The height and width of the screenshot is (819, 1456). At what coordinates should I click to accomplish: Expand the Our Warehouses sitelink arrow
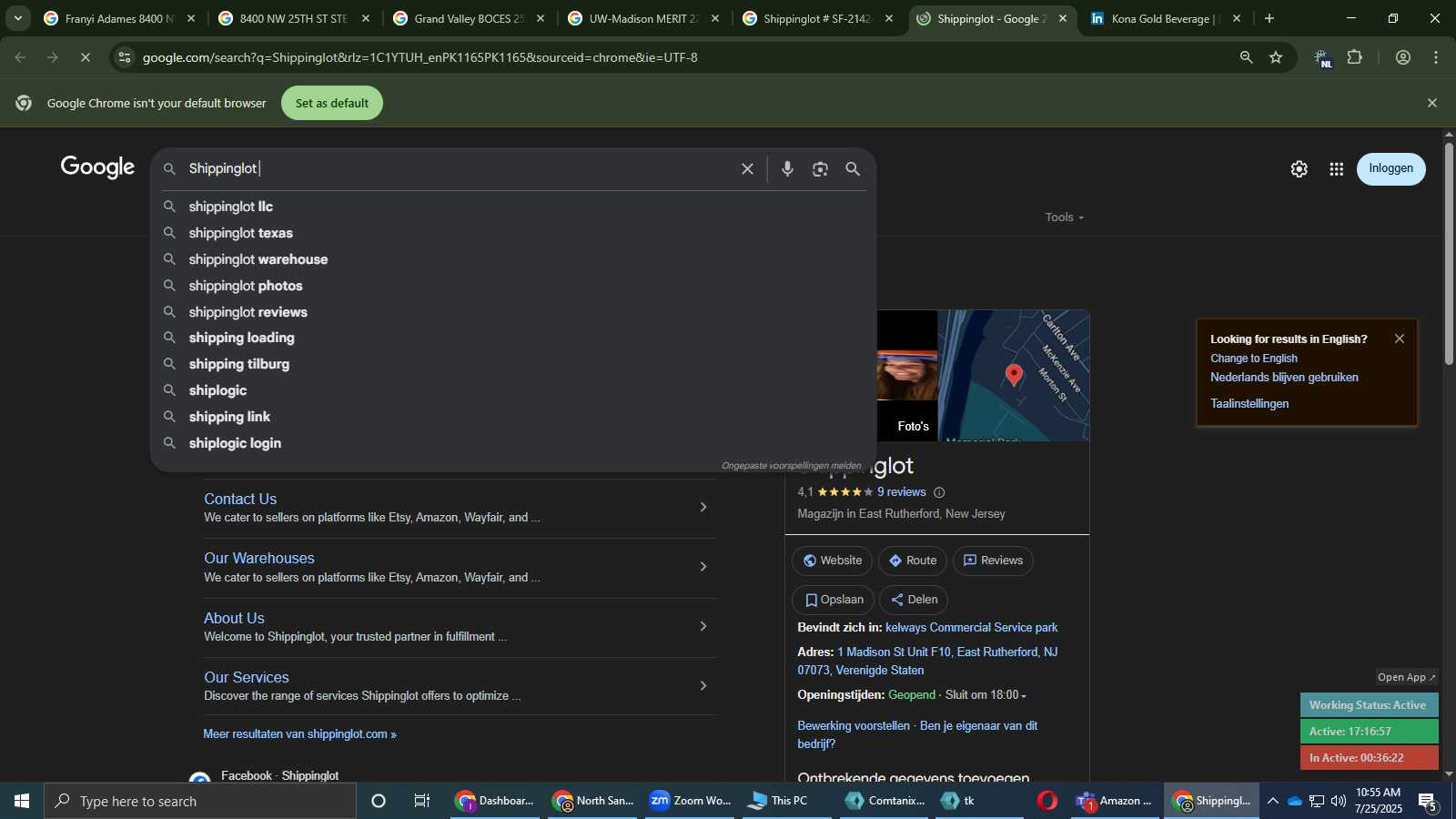coord(703,567)
